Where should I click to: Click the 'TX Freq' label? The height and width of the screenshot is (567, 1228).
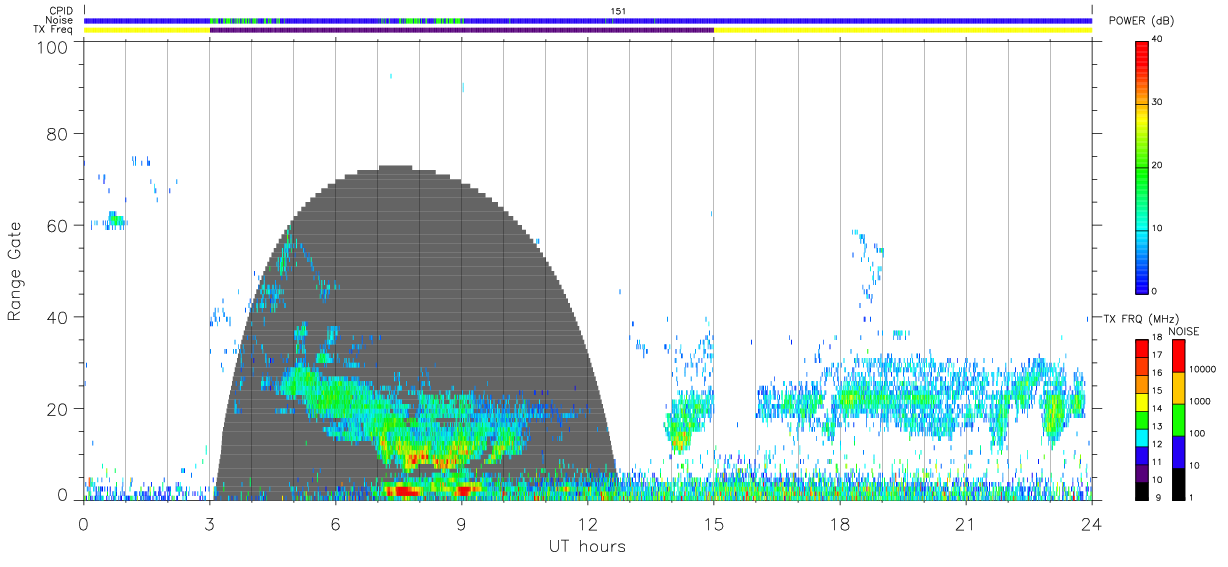[x=55, y=30]
